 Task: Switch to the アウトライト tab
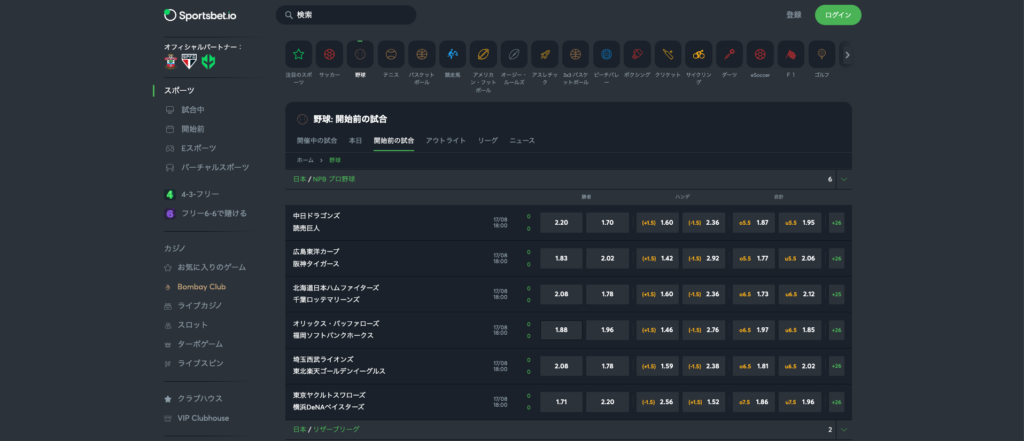click(x=446, y=141)
